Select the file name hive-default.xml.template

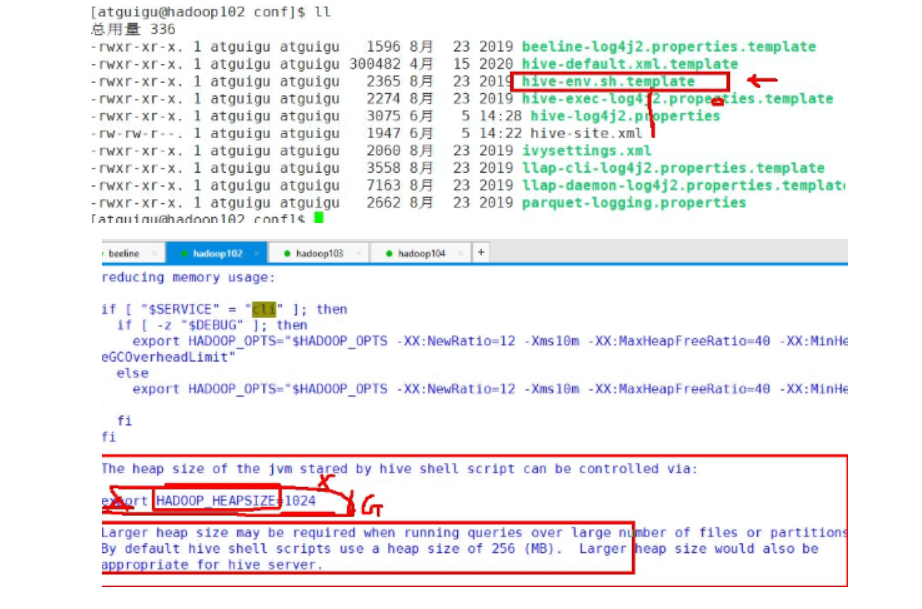[x=630, y=63]
